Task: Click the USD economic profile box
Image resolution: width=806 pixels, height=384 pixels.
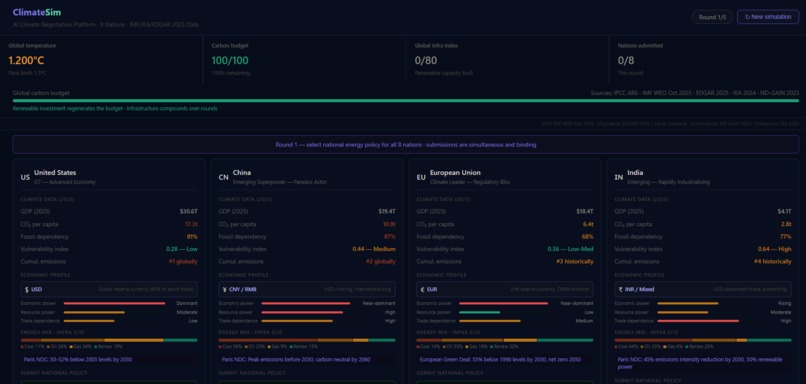Action: [109, 289]
